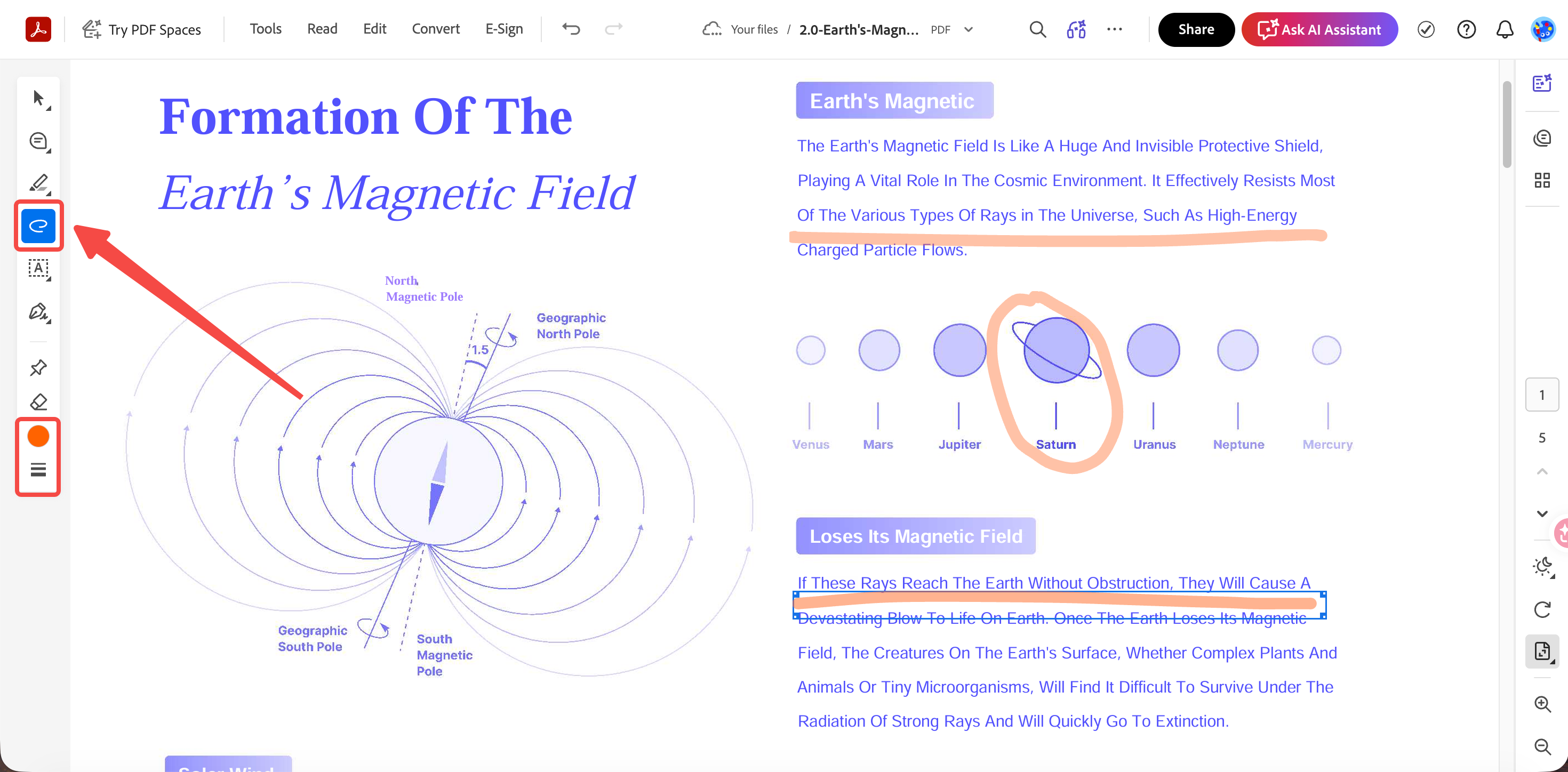Open the Convert menu
Image resolution: width=1568 pixels, height=772 pixels.
(436, 29)
